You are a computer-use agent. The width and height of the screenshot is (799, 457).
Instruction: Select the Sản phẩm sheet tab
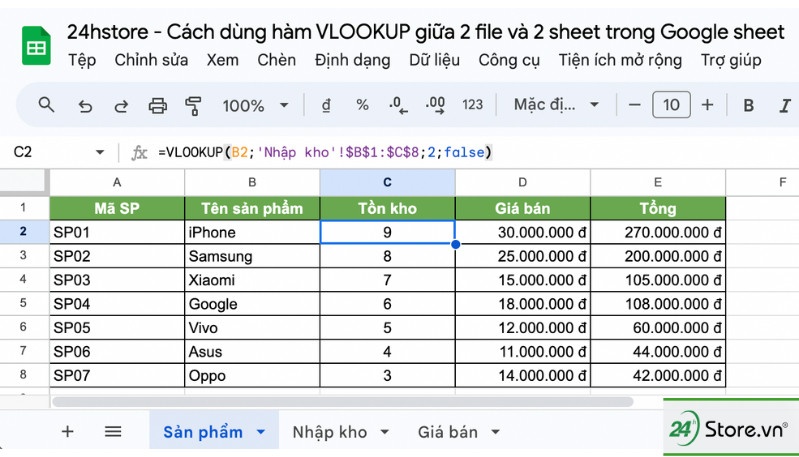pos(203,432)
